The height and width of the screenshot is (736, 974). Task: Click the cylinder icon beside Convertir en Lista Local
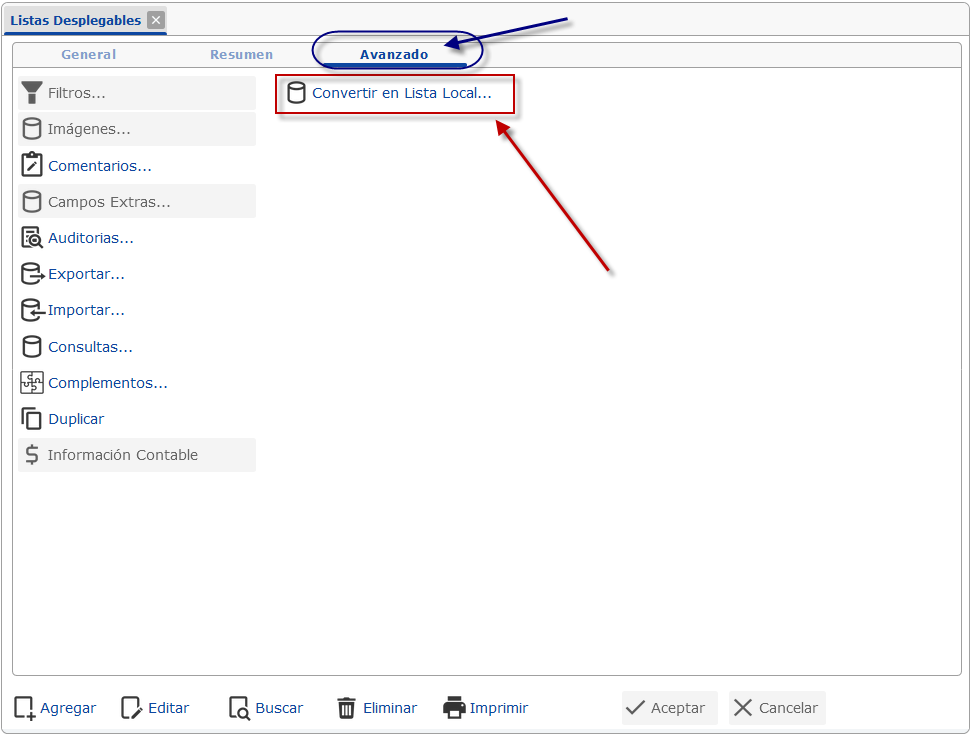pyautogui.click(x=296, y=93)
